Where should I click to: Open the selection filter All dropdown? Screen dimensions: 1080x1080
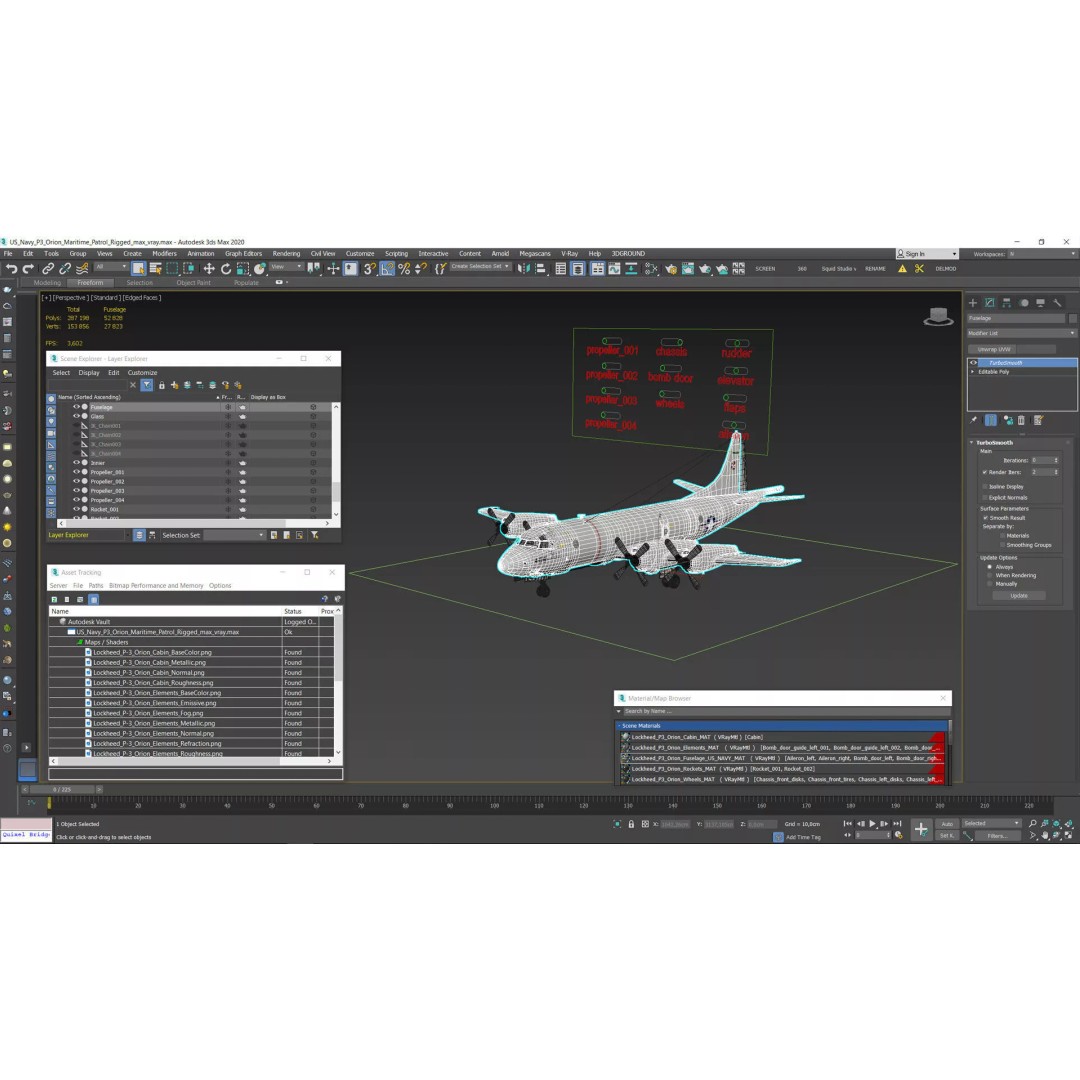(111, 267)
